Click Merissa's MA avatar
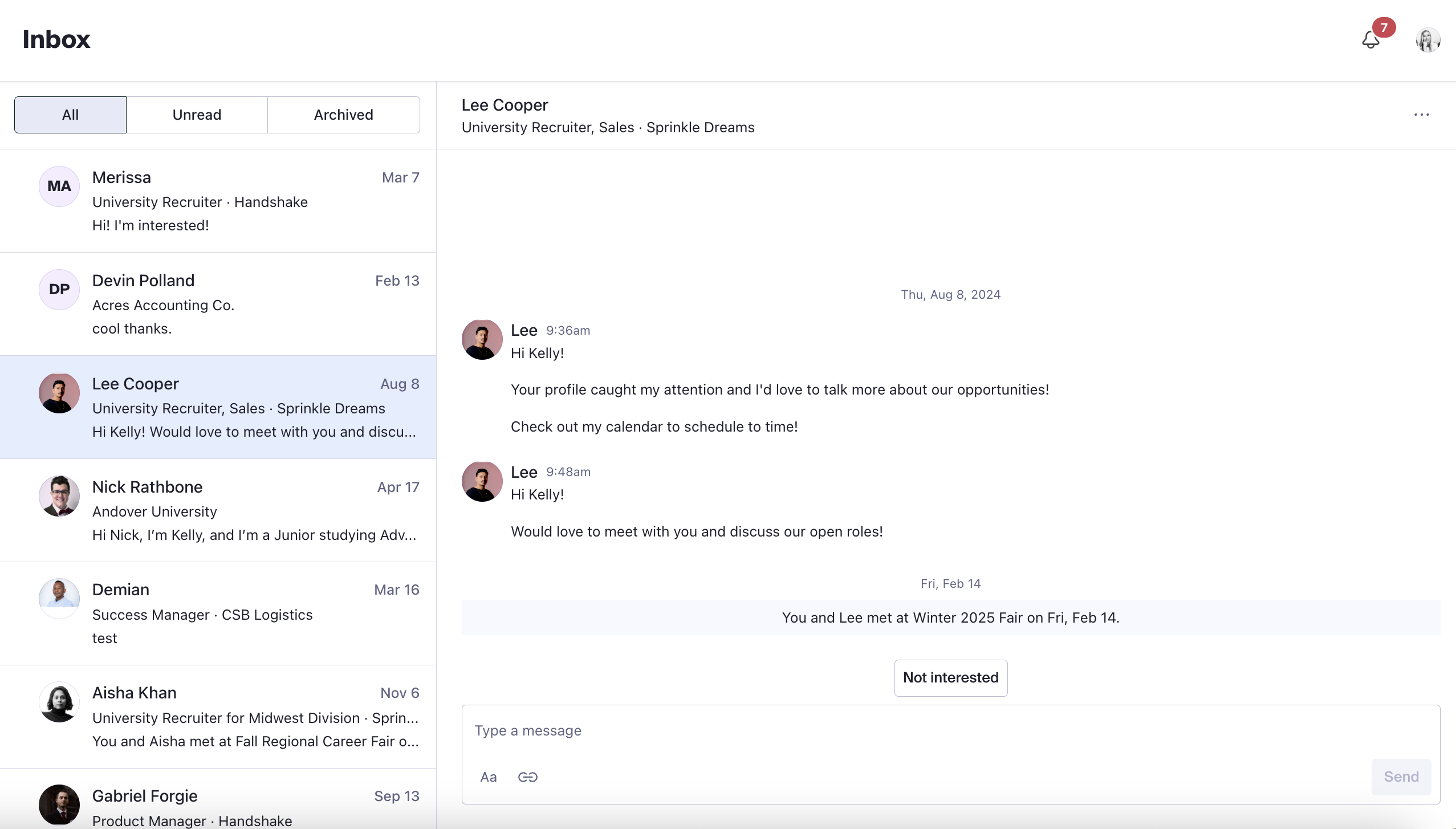Viewport: 1456px width, 829px height. click(x=59, y=186)
